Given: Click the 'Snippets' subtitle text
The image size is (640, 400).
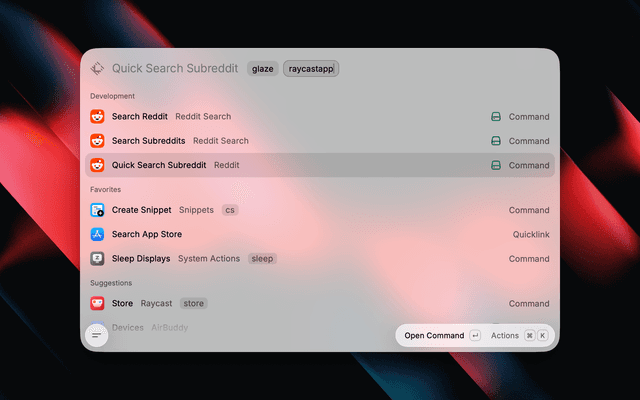Looking at the screenshot, I should coord(196,210).
